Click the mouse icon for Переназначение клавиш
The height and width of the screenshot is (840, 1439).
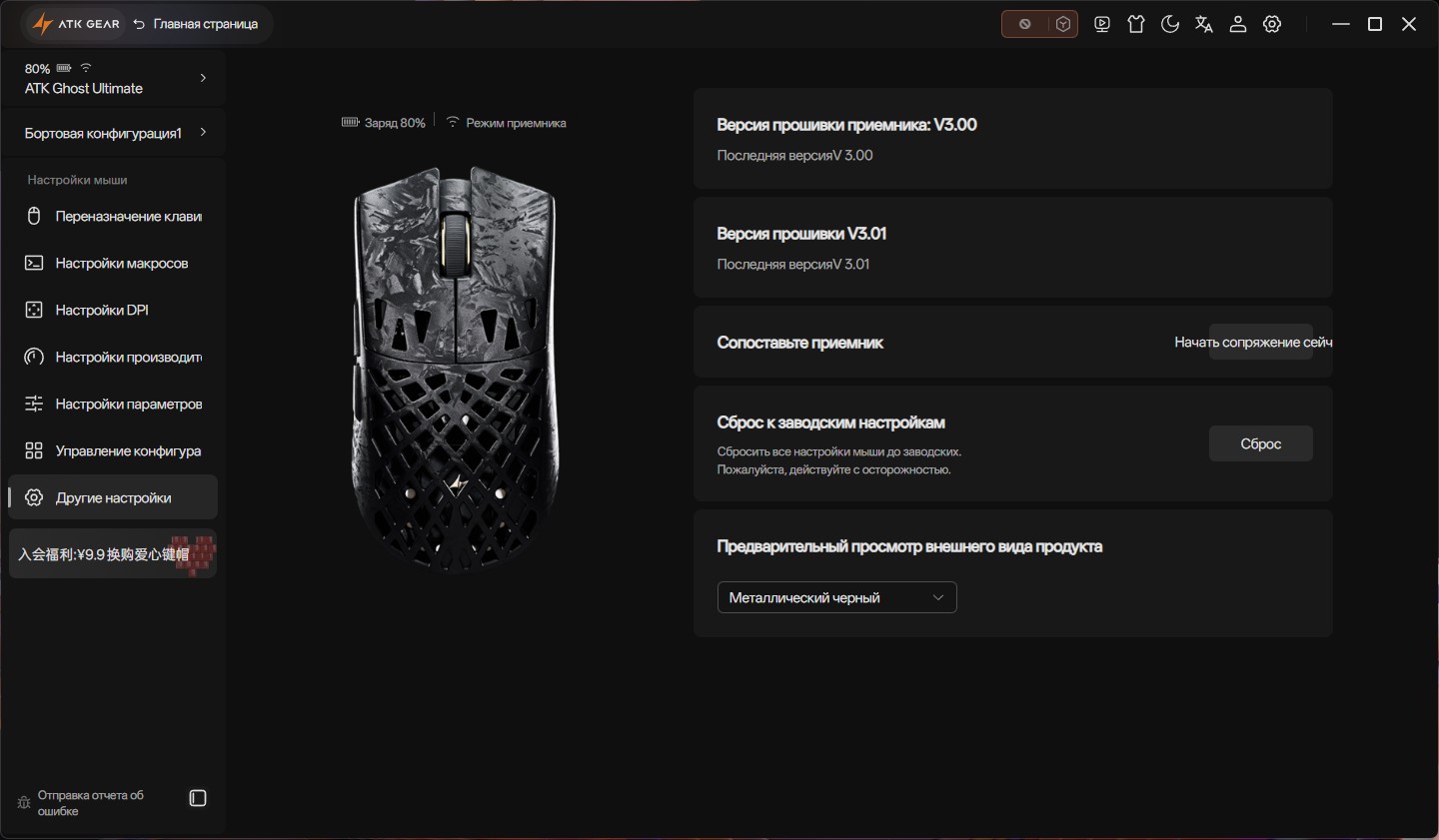[x=34, y=216]
